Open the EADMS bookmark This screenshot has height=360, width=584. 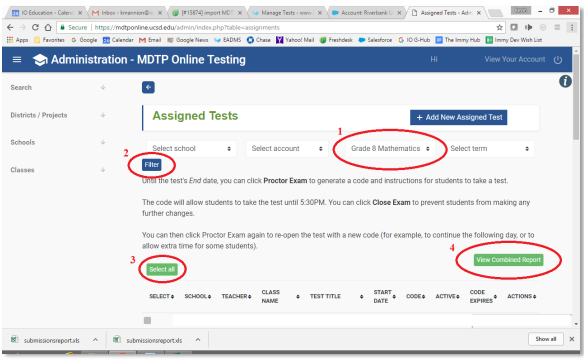tap(228, 40)
